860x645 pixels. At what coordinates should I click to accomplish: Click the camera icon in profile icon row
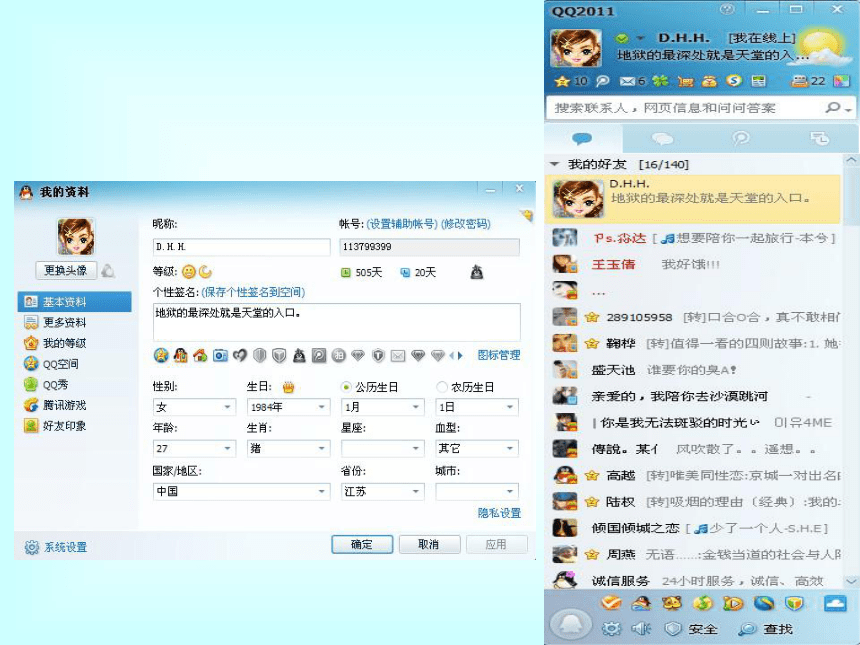[x=220, y=355]
